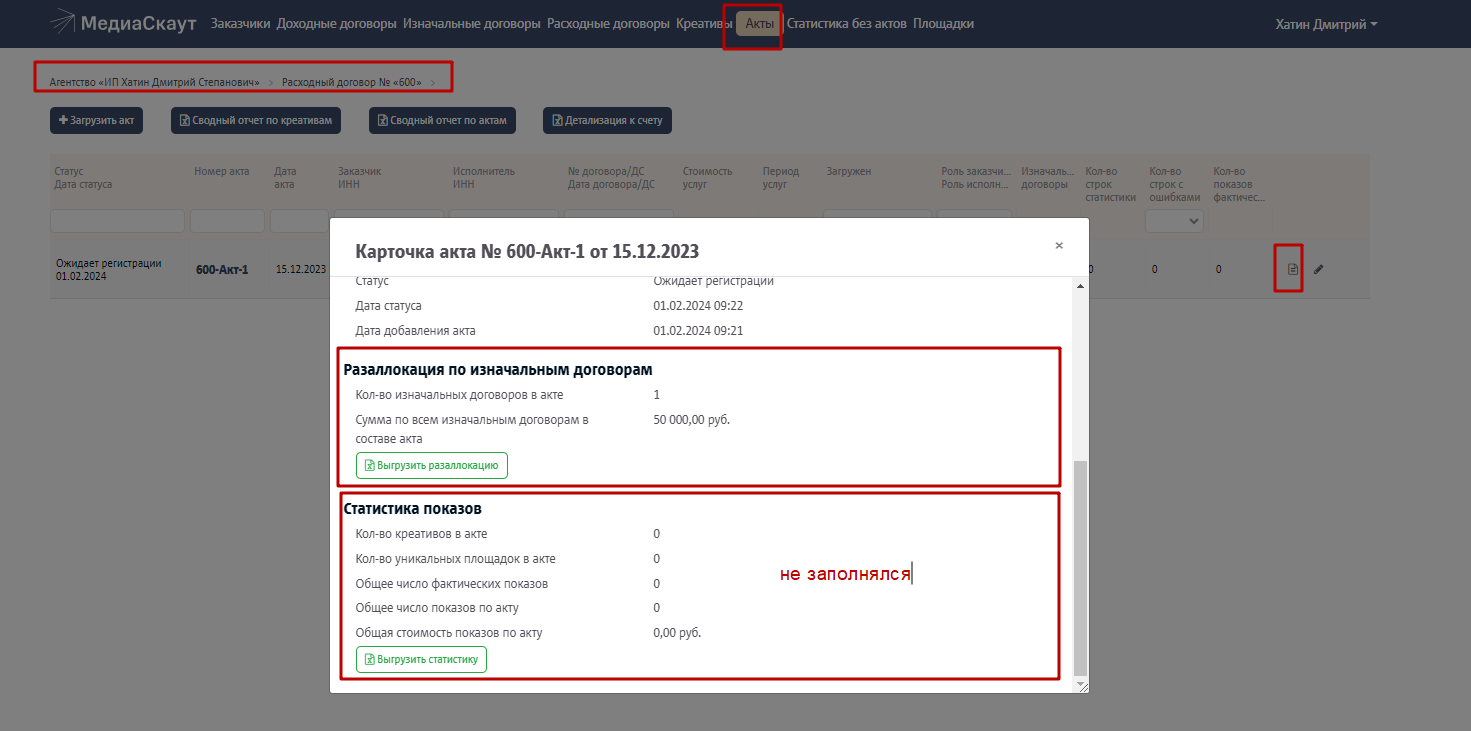Click the act card vertical scrollbar thumb
This screenshot has width=1471, height=731.
pos(1080,567)
